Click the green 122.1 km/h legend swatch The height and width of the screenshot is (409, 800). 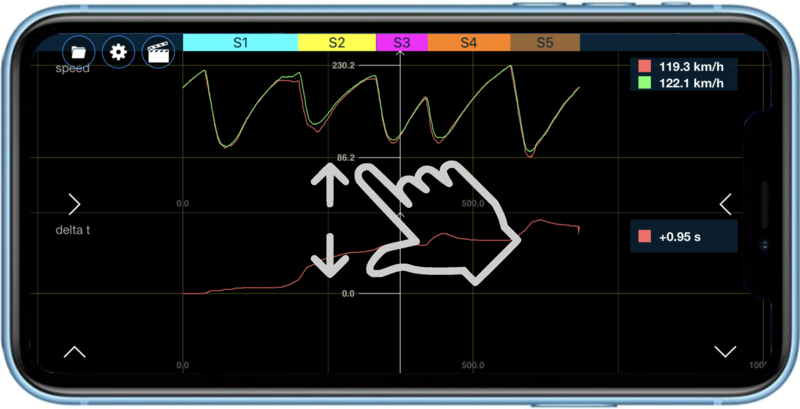pyautogui.click(x=644, y=83)
